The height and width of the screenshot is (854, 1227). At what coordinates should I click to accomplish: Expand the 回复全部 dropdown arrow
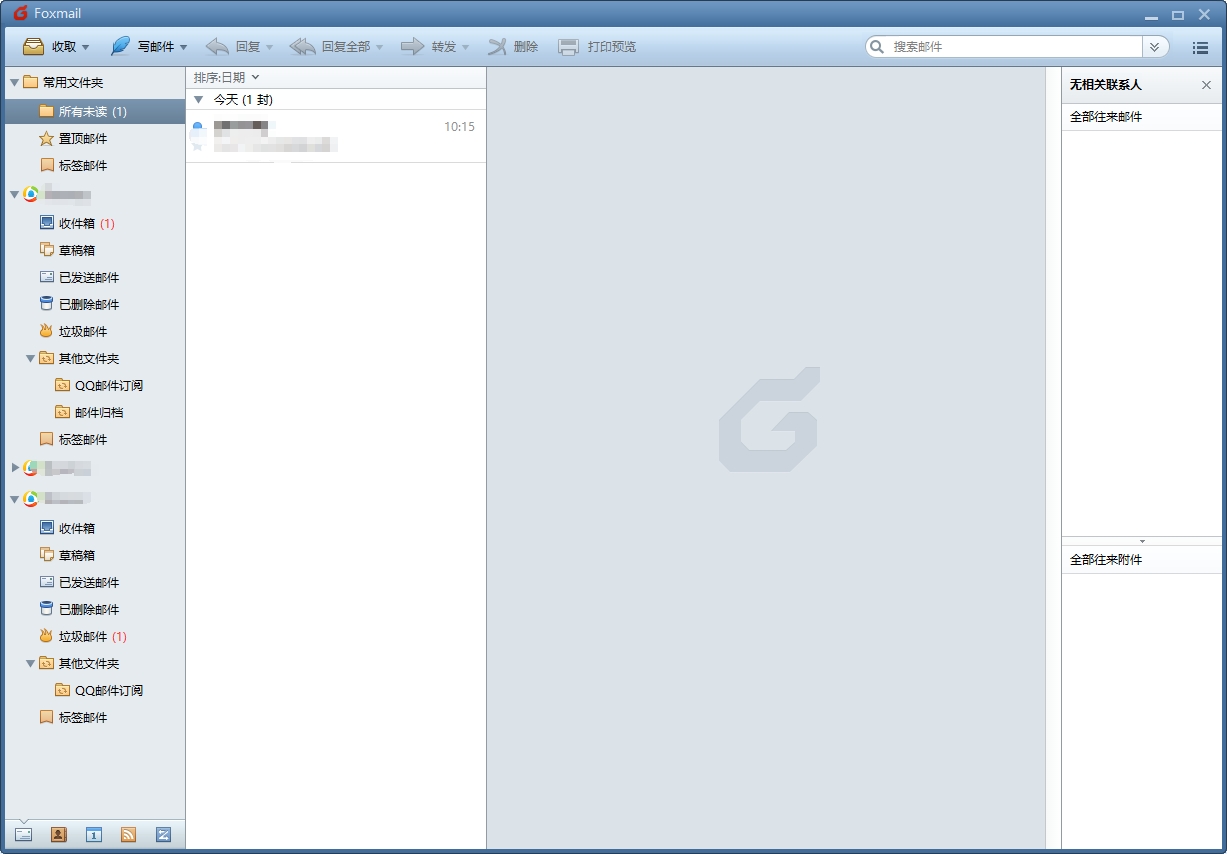coord(379,47)
